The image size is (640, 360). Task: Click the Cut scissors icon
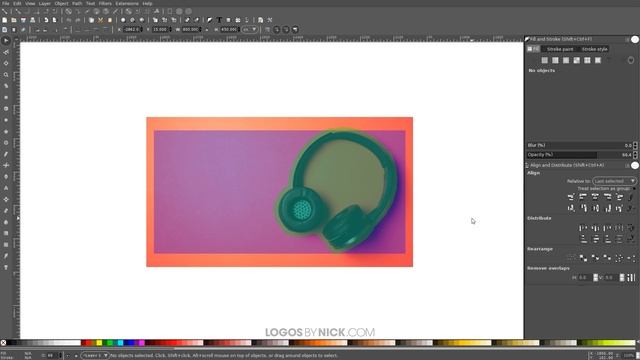pos(100,20)
